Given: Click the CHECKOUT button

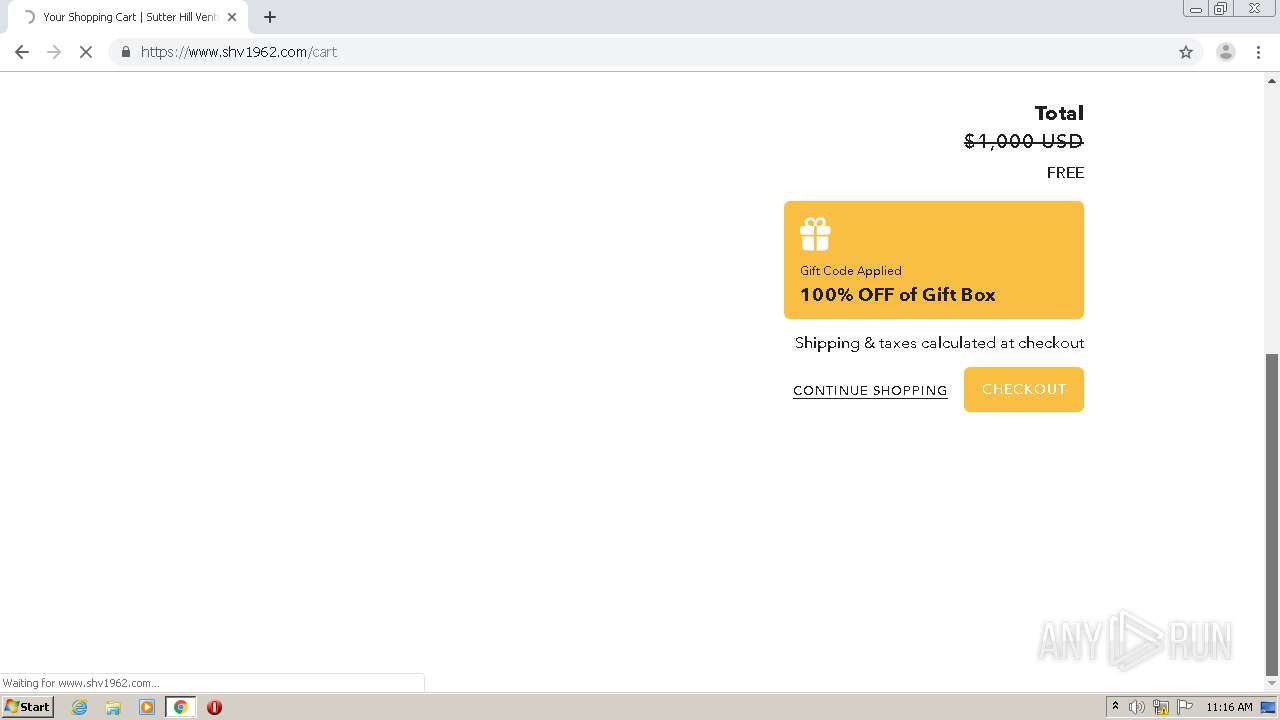Looking at the screenshot, I should tap(1024, 389).
